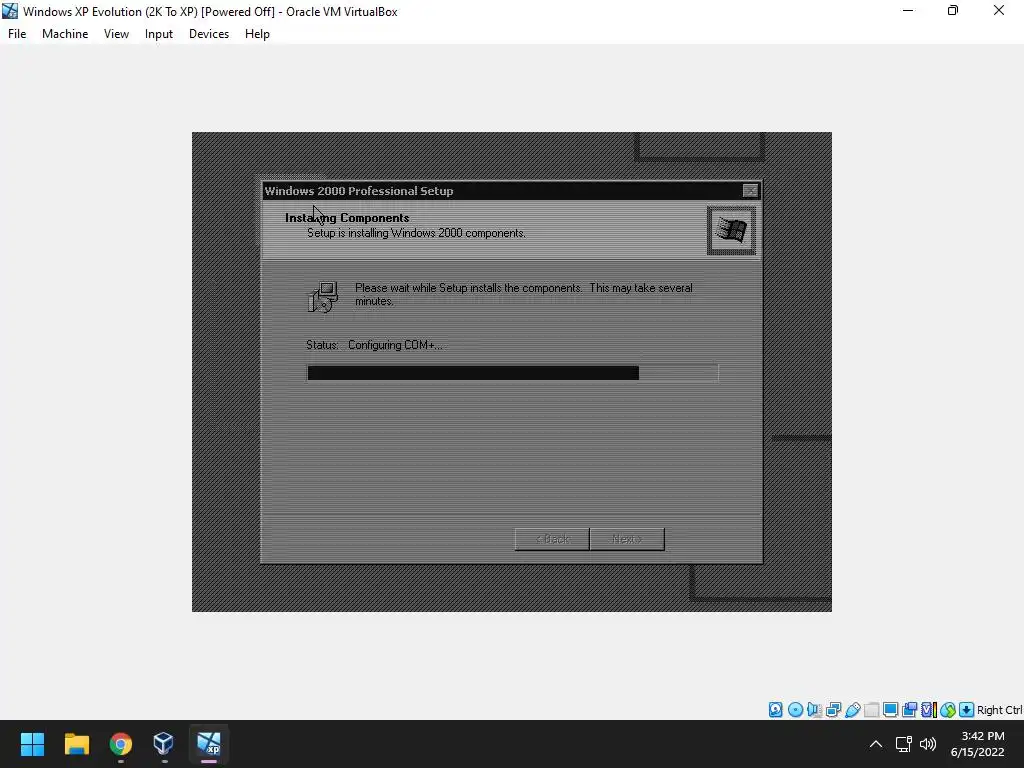Click the XP virtual machine taskbar icon
Viewport: 1024px width, 768px height.
pyautogui.click(x=209, y=744)
